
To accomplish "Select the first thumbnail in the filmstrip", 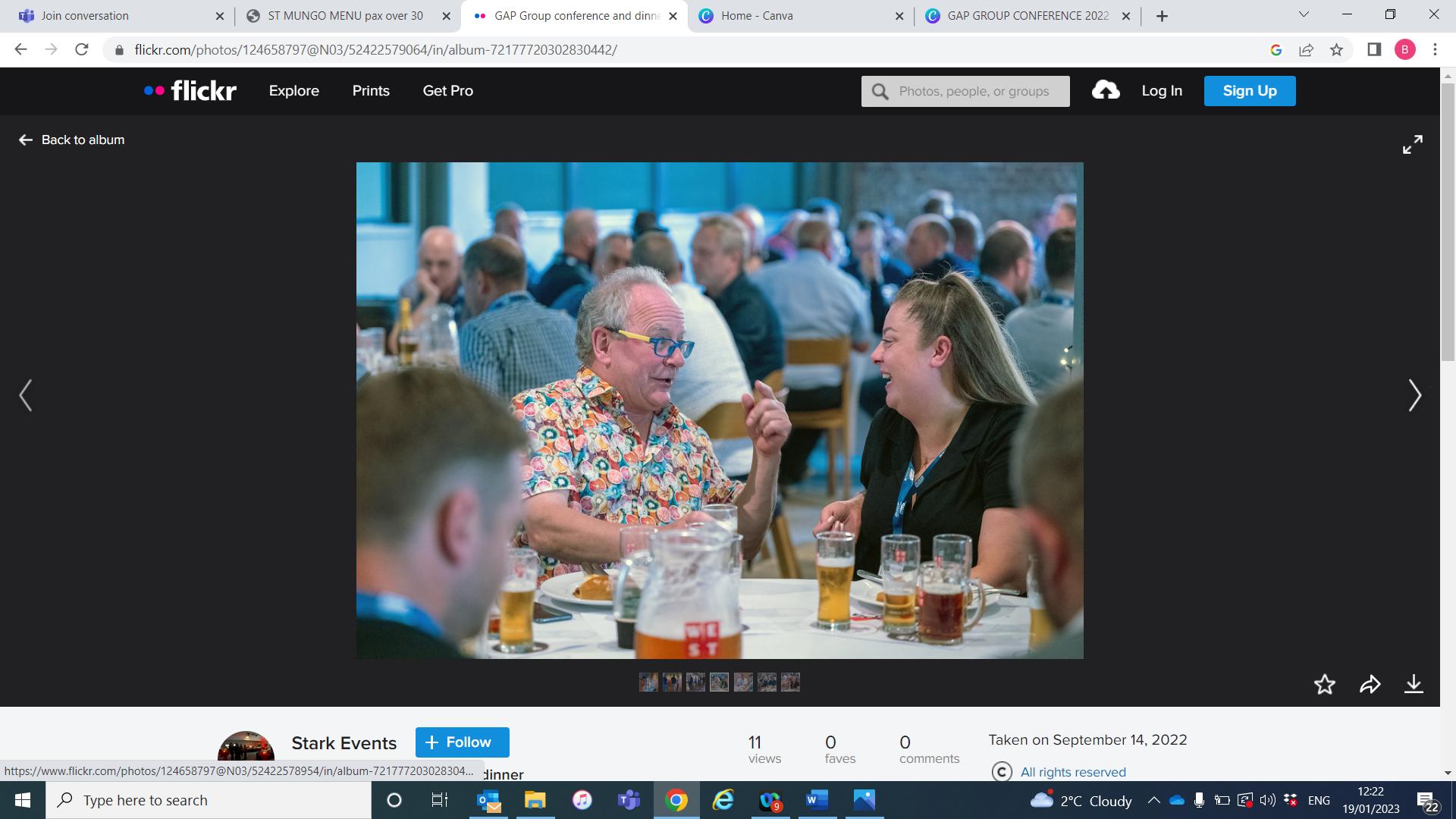I will tap(648, 682).
